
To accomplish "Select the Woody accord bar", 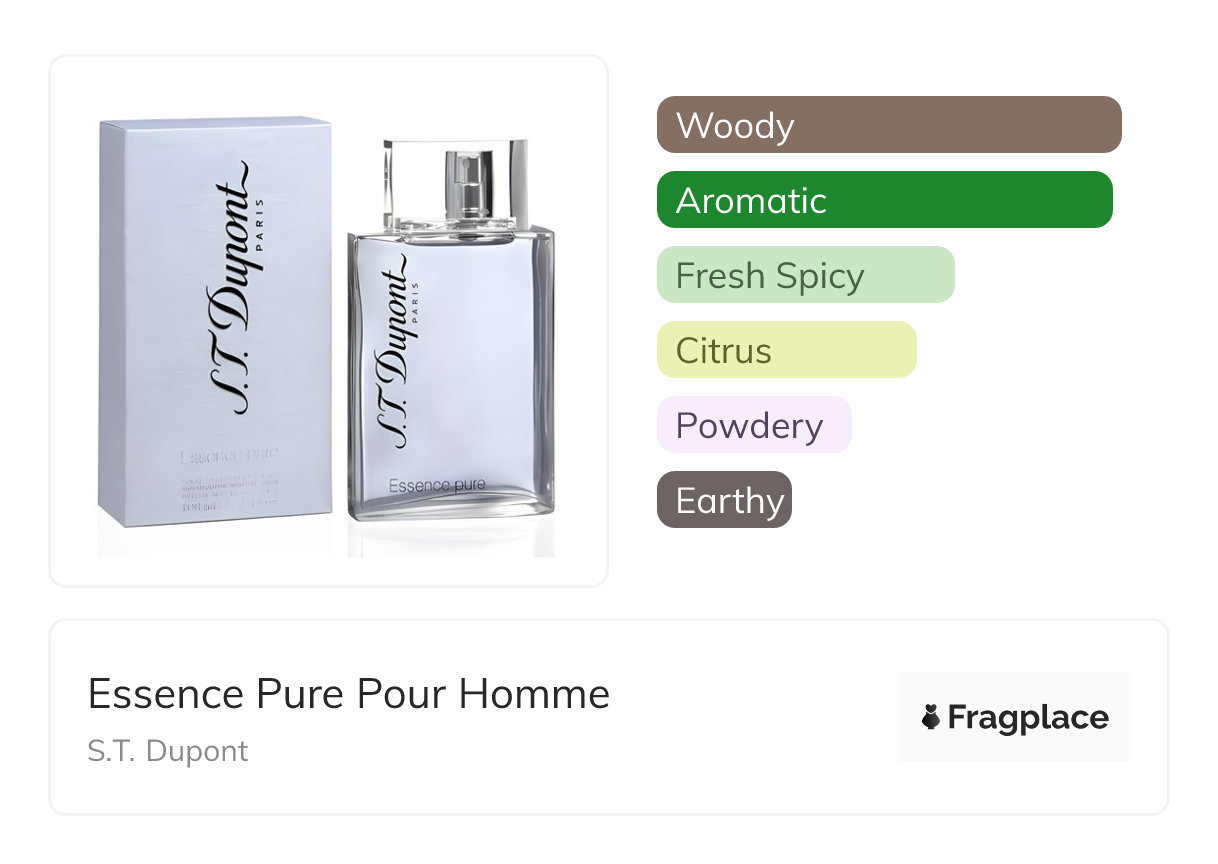I will point(889,125).
